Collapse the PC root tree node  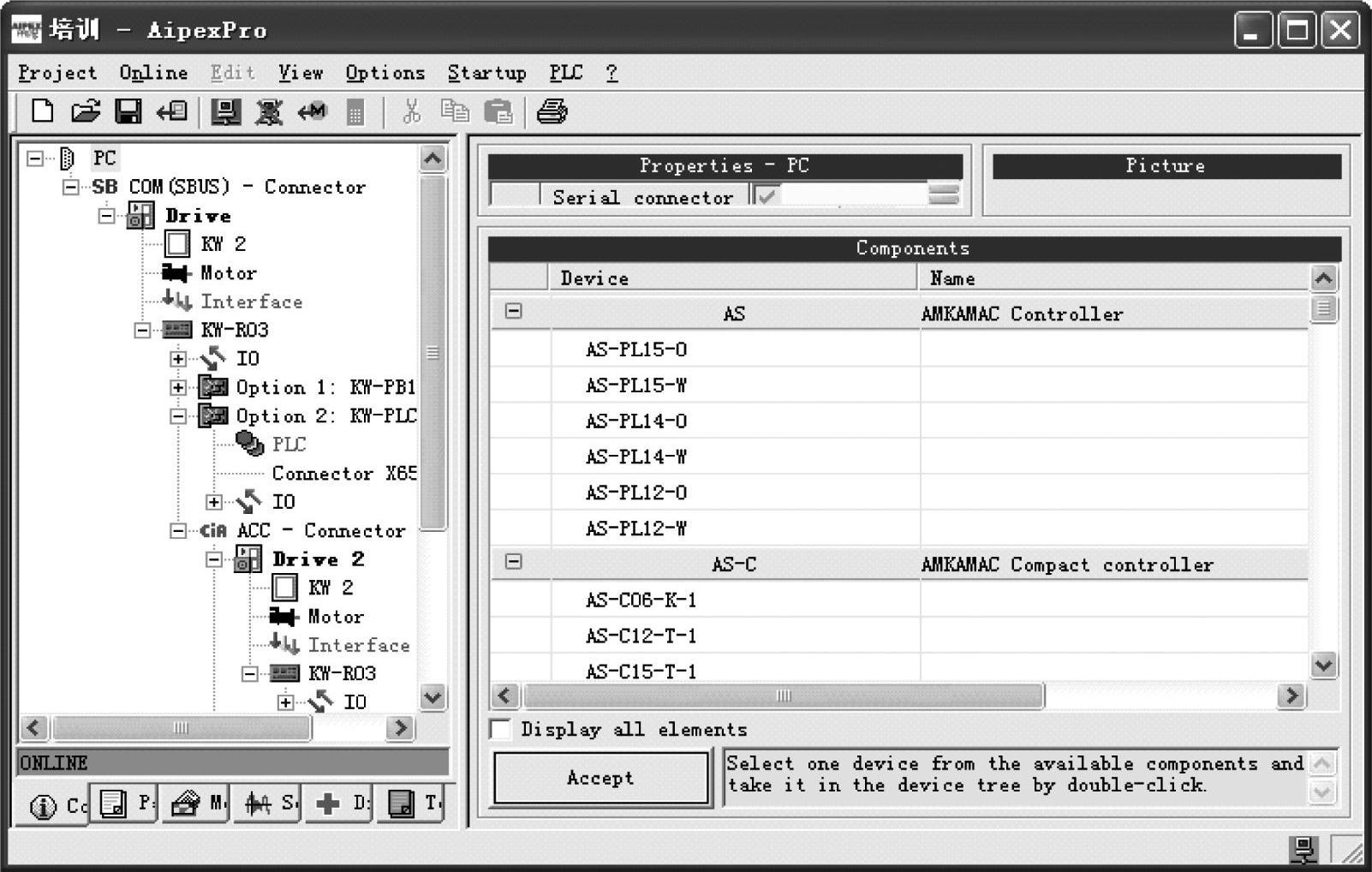click(34, 158)
